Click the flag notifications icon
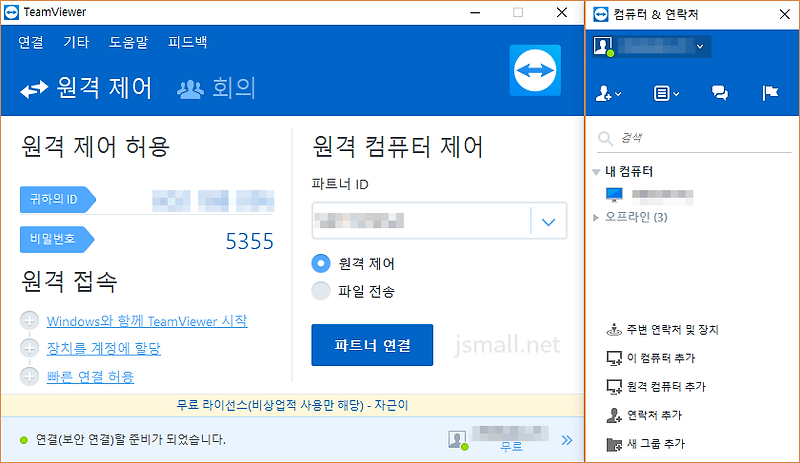800x463 pixels. 770,93
